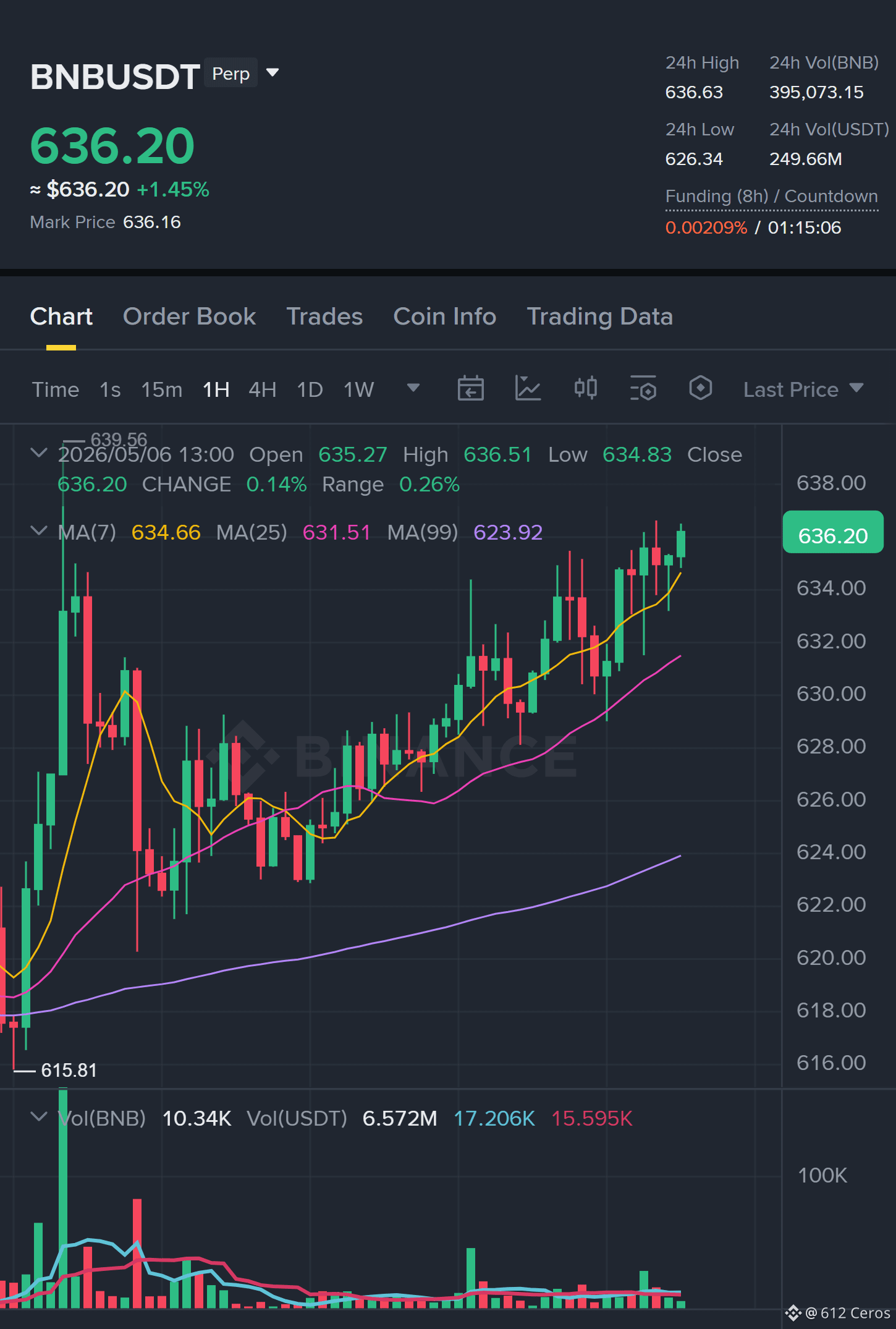896x1329 pixels.
Task: Collapse the candle OHLC info row
Action: coord(39,453)
